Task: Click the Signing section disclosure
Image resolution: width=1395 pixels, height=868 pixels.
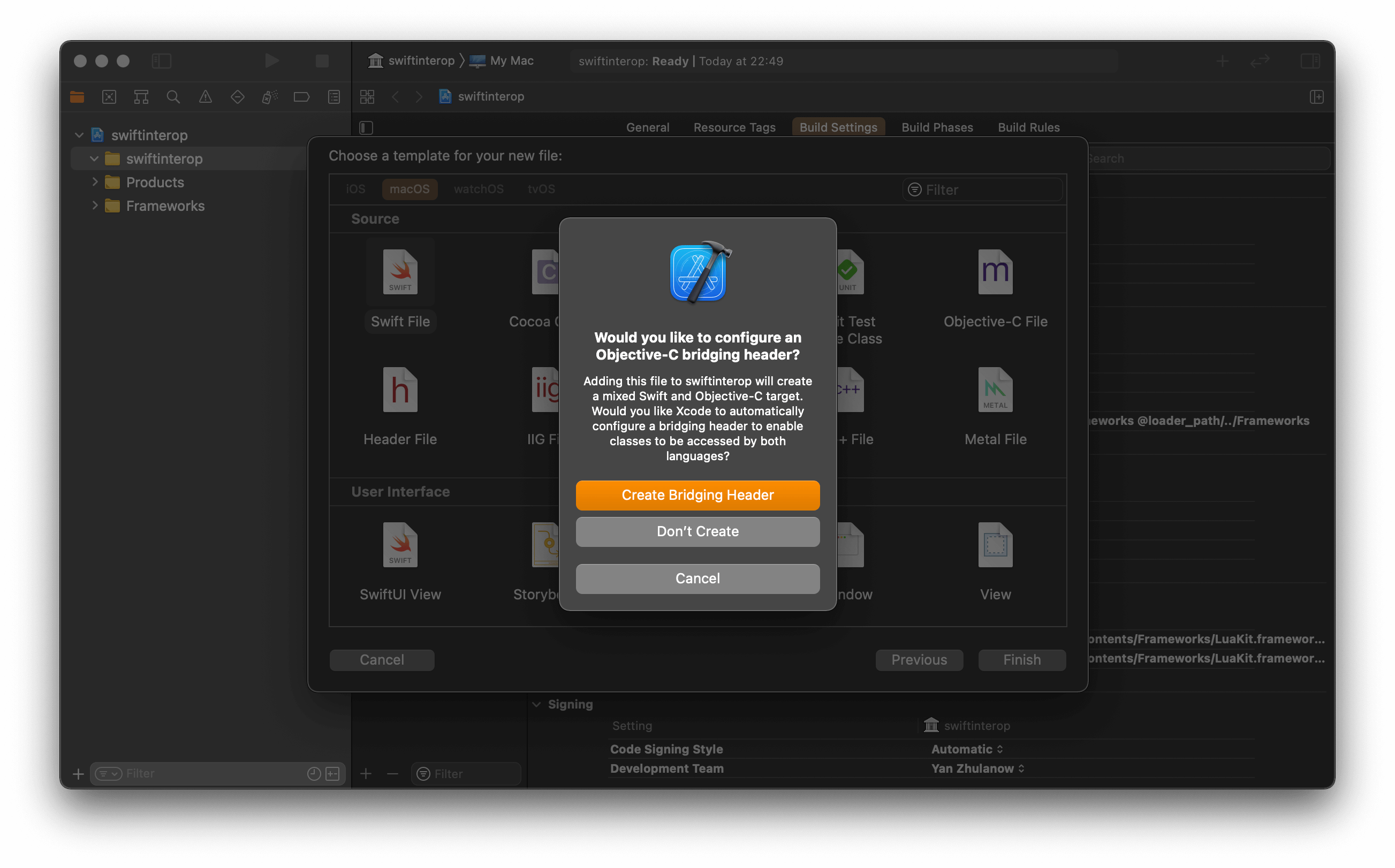Action: tap(535, 704)
